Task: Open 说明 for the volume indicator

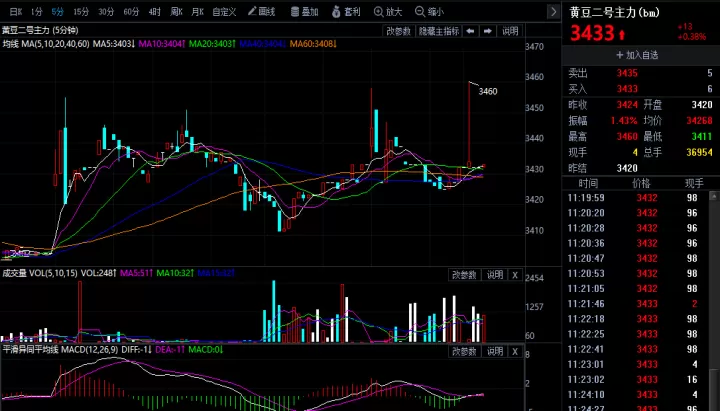Action: (495, 275)
